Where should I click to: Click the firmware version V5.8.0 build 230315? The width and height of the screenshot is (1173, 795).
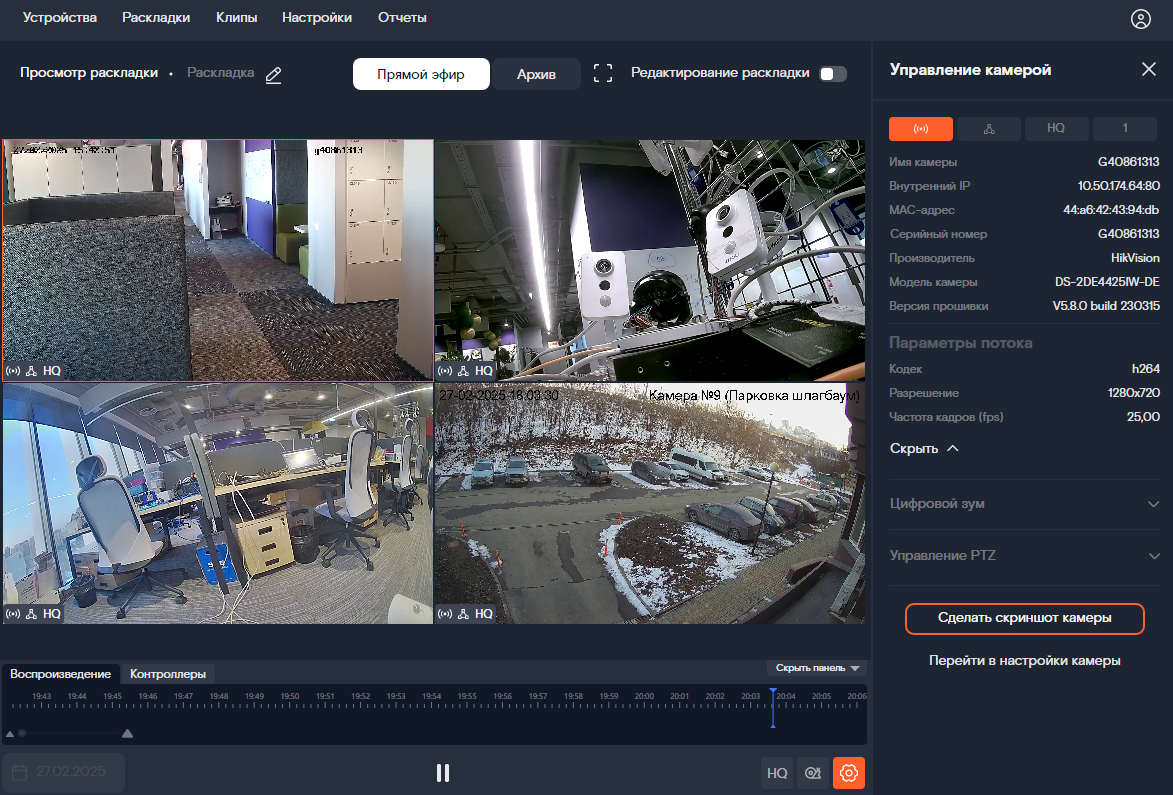coord(1106,306)
